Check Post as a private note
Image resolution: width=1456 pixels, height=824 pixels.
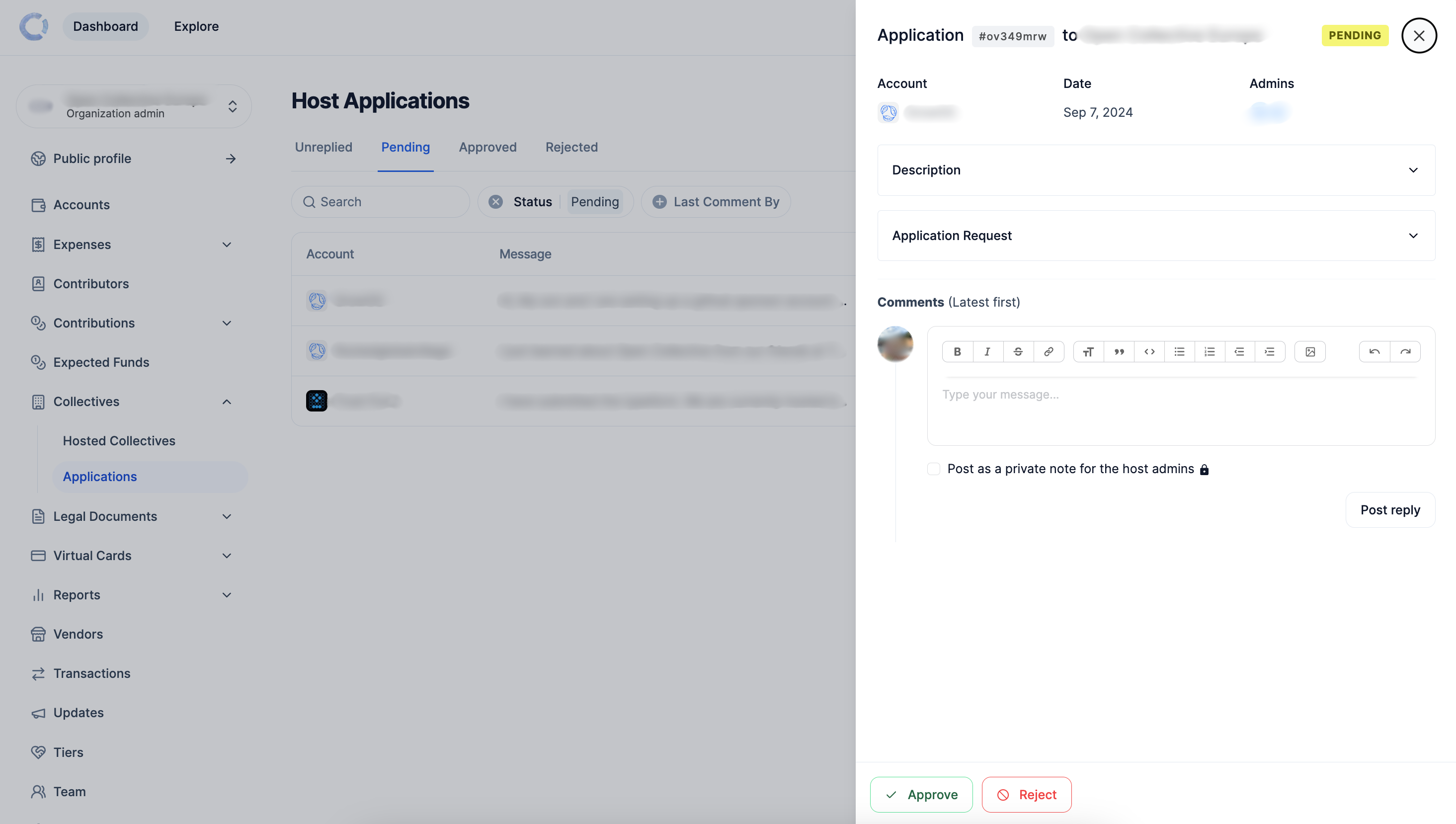[x=934, y=469]
